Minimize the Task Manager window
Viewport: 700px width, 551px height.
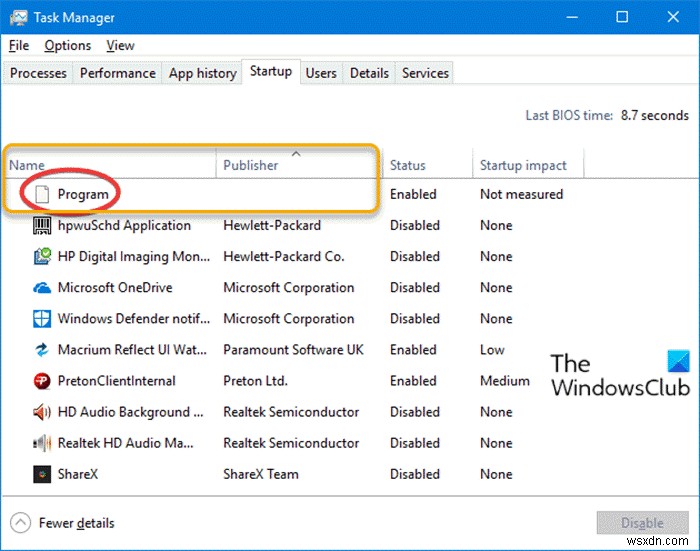click(572, 17)
